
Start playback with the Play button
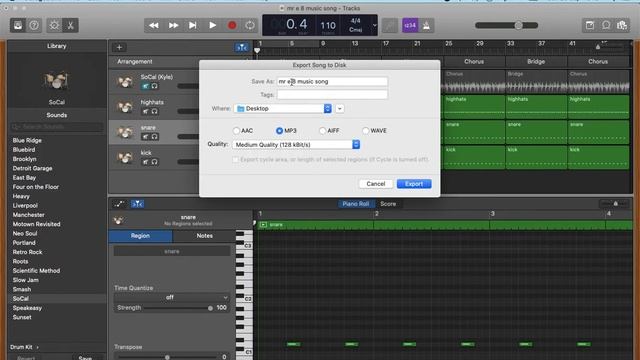coord(212,25)
